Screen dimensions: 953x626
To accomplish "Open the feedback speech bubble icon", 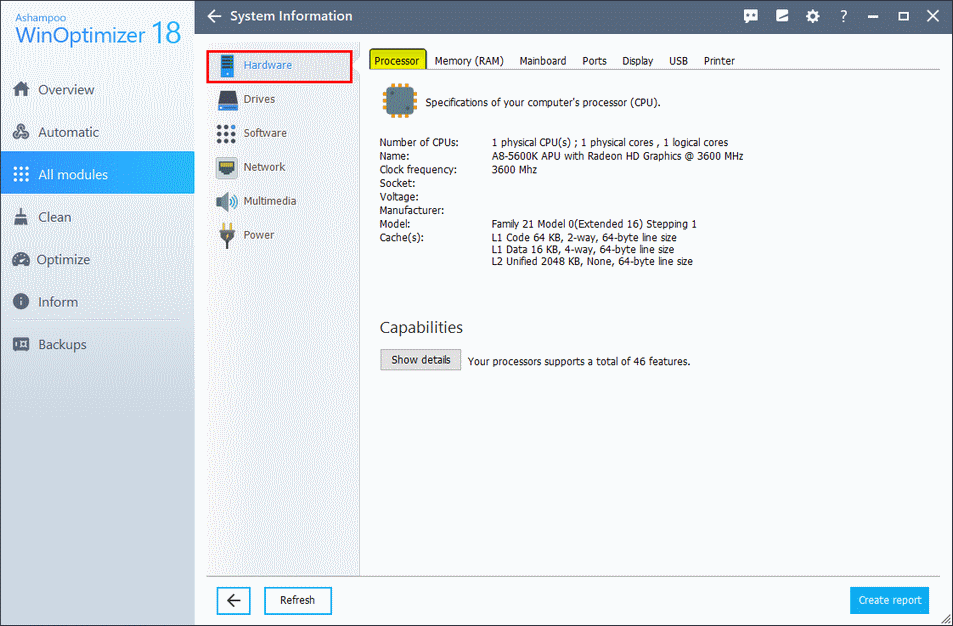I will point(751,16).
